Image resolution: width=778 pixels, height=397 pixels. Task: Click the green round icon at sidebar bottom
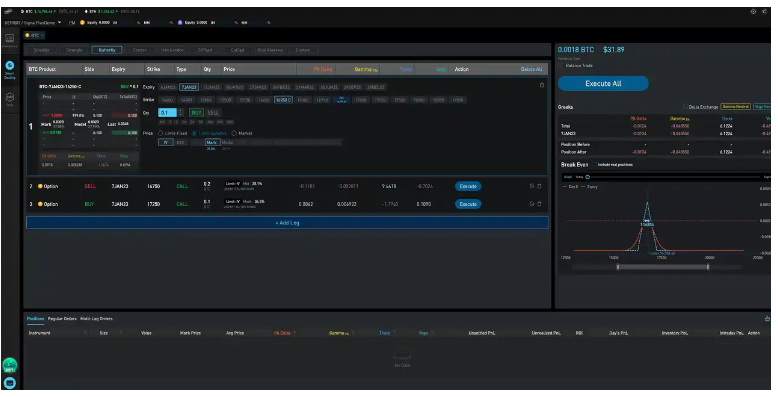click(9, 366)
